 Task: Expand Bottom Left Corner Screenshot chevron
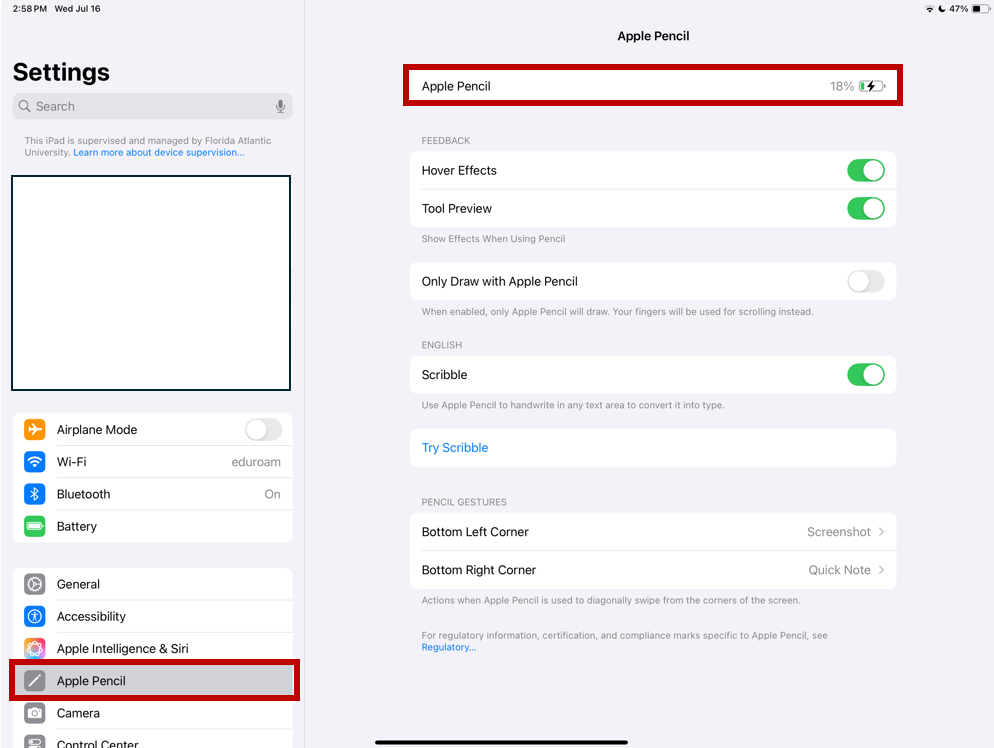click(x=881, y=532)
